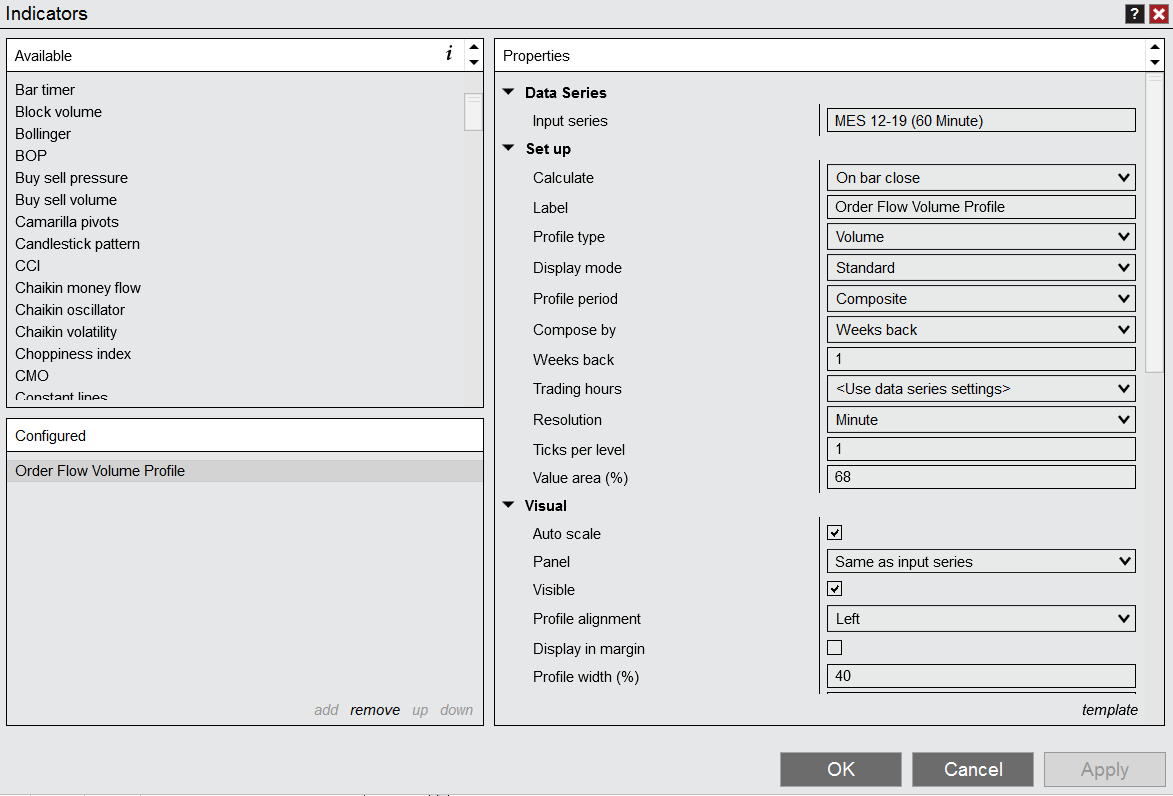Select BOP indicator
This screenshot has height=796, width=1173.
[x=31, y=156]
